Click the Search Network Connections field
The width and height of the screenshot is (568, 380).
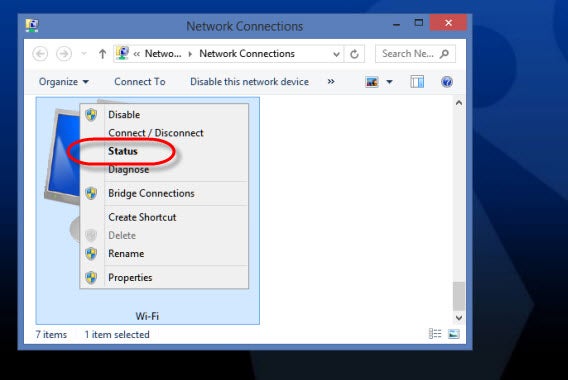click(415, 54)
